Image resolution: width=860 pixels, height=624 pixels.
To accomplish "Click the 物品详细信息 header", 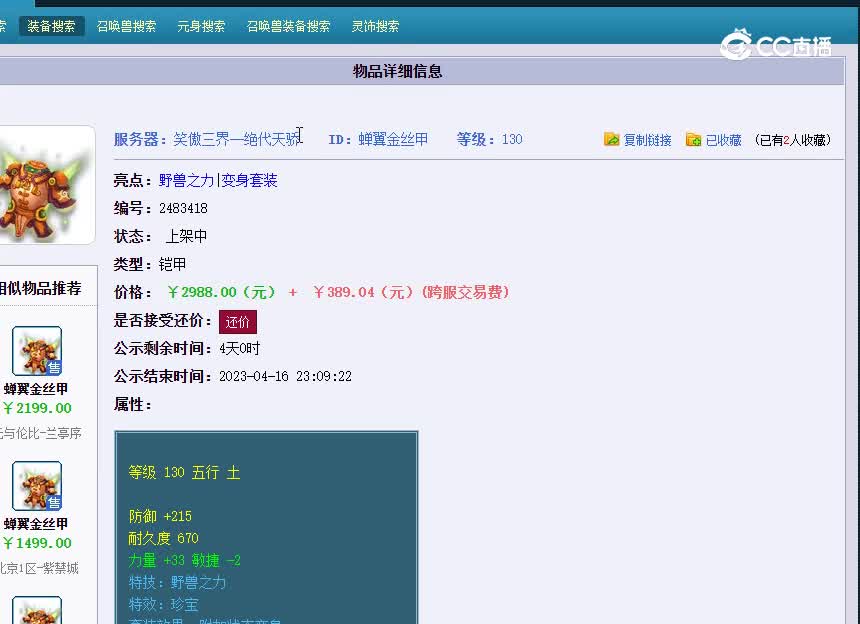I will [x=398, y=71].
